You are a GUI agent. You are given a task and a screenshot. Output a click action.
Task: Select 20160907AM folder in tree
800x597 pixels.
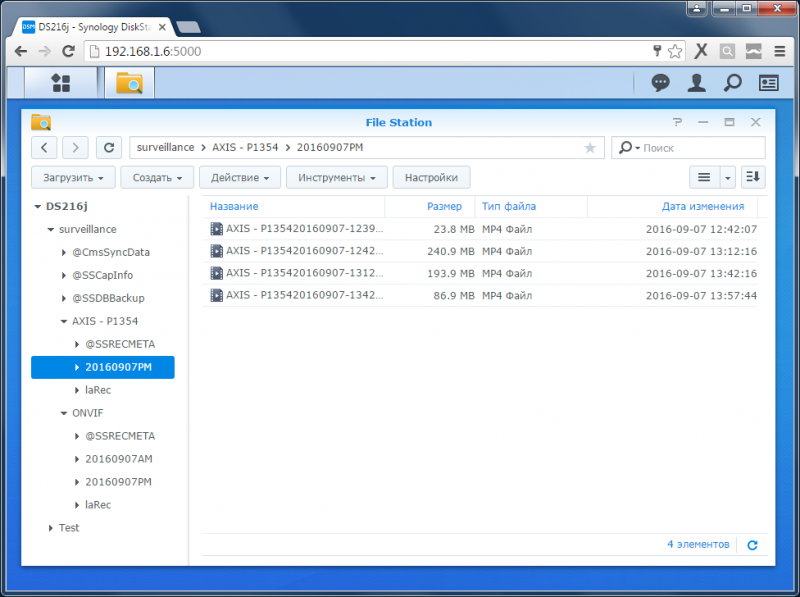[118, 459]
